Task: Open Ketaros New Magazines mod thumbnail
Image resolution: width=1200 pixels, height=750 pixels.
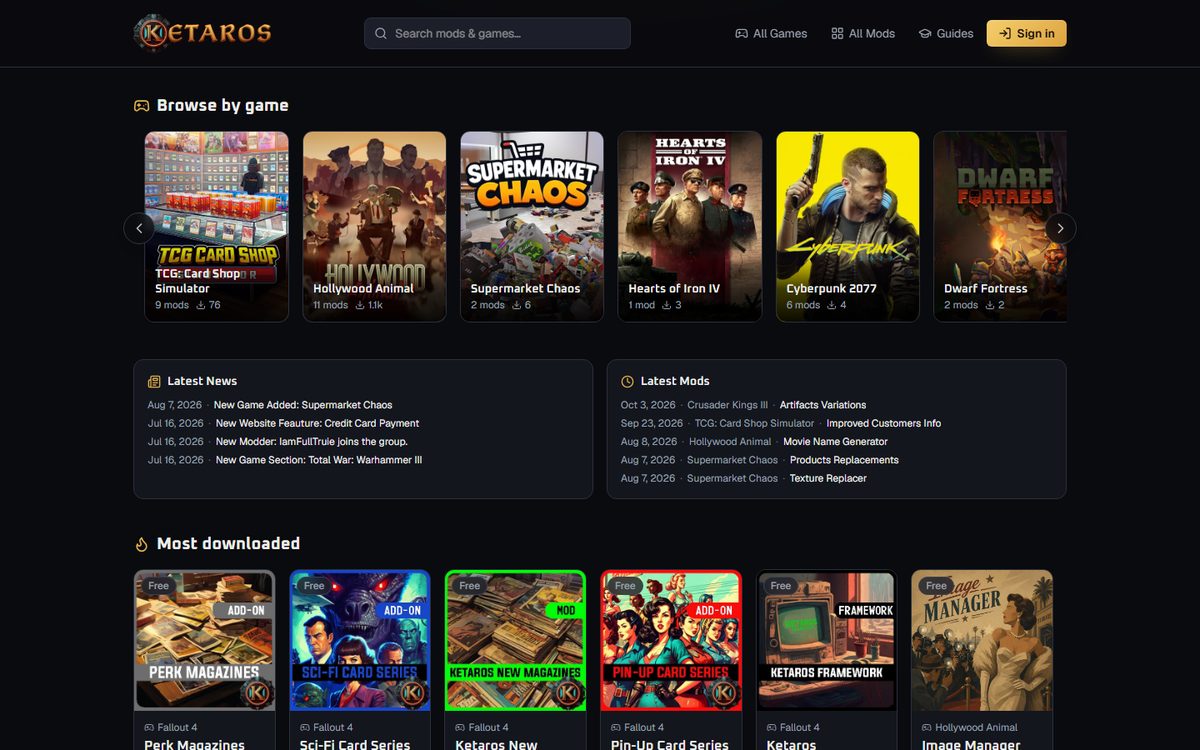Action: 515,640
